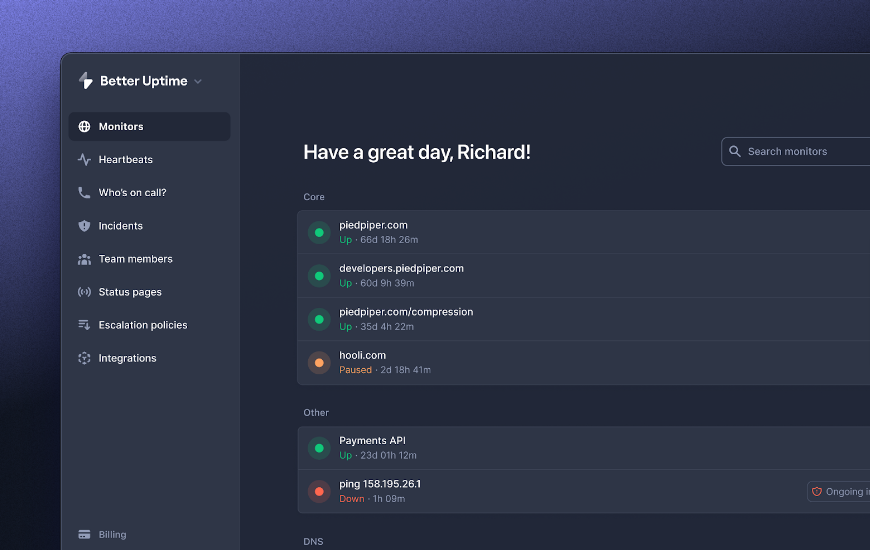Click 'Up · 66d 18h 26m' status text
Image resolution: width=870 pixels, height=550 pixels.
tap(379, 240)
